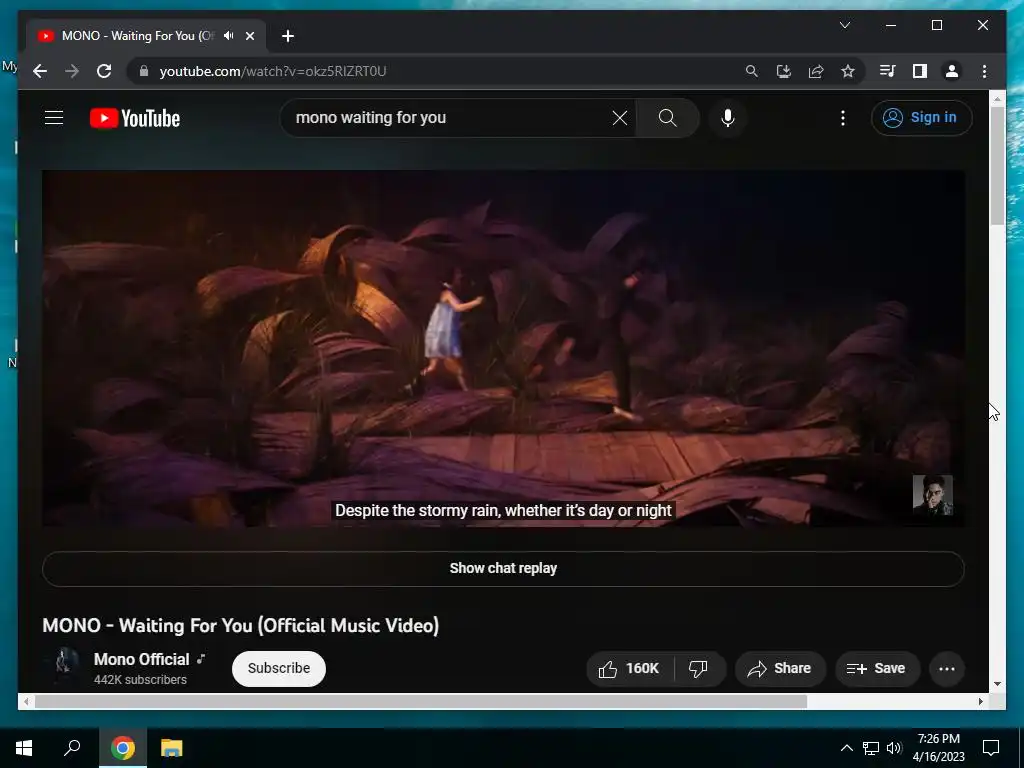Click the horizontal scrollbar thumb
This screenshot has height=768, width=1024.
click(x=421, y=701)
